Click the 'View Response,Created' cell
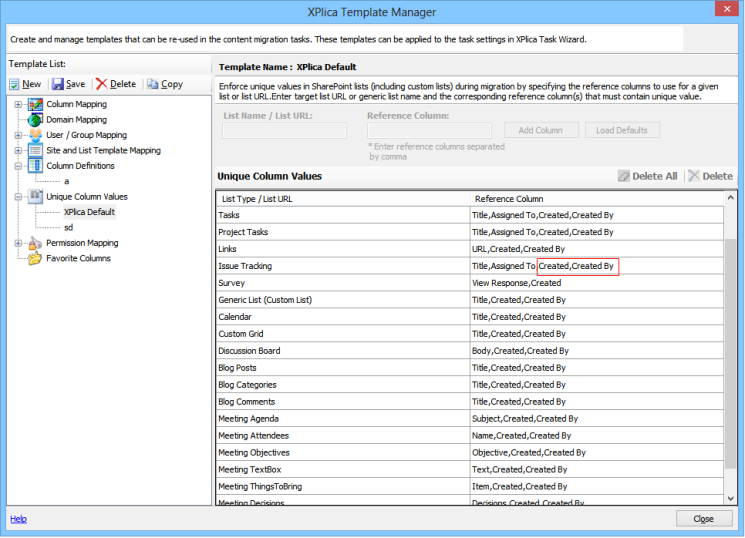This screenshot has height=538, width=745. [597, 283]
